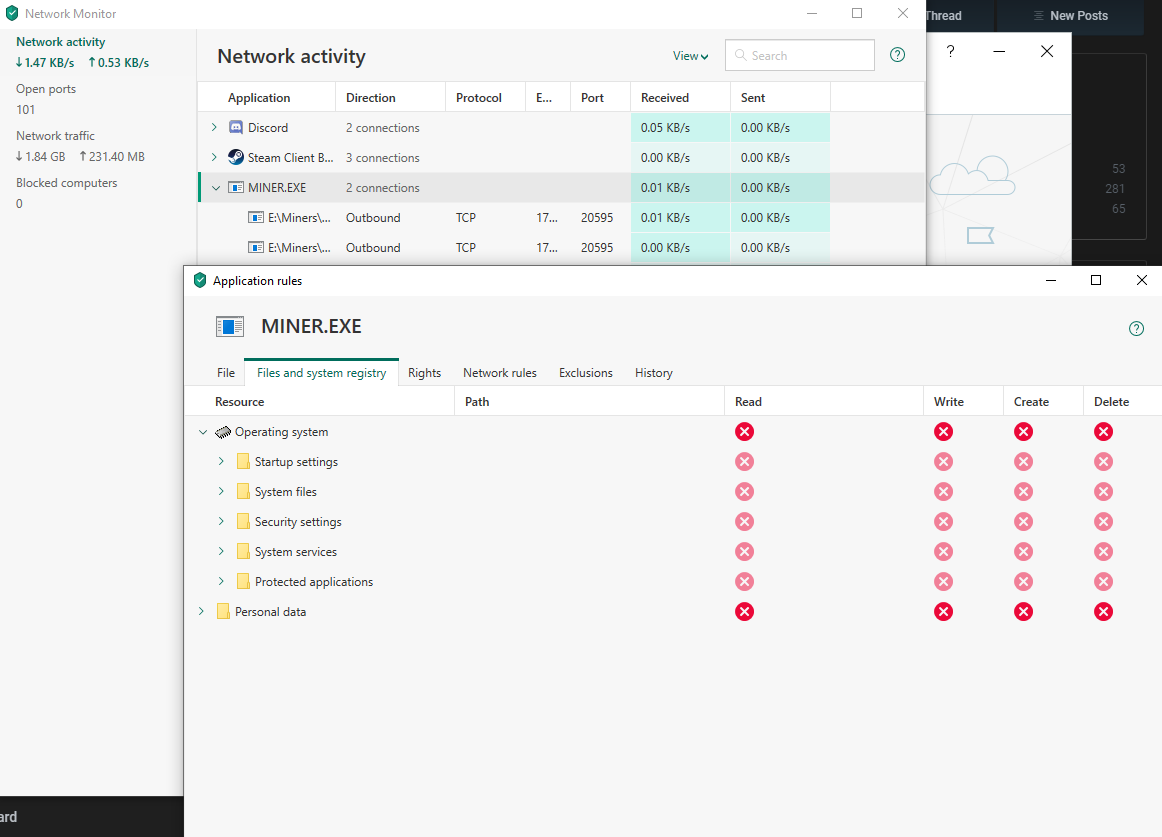1162x837 pixels.
Task: Toggle Delete permission for System services
Action: [1103, 552]
